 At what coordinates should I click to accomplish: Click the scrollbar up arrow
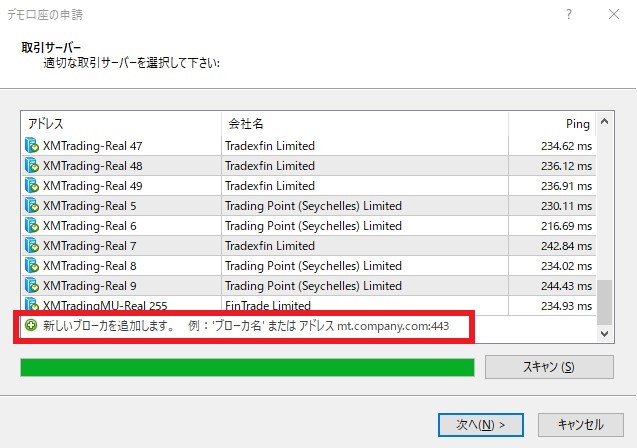[604, 124]
